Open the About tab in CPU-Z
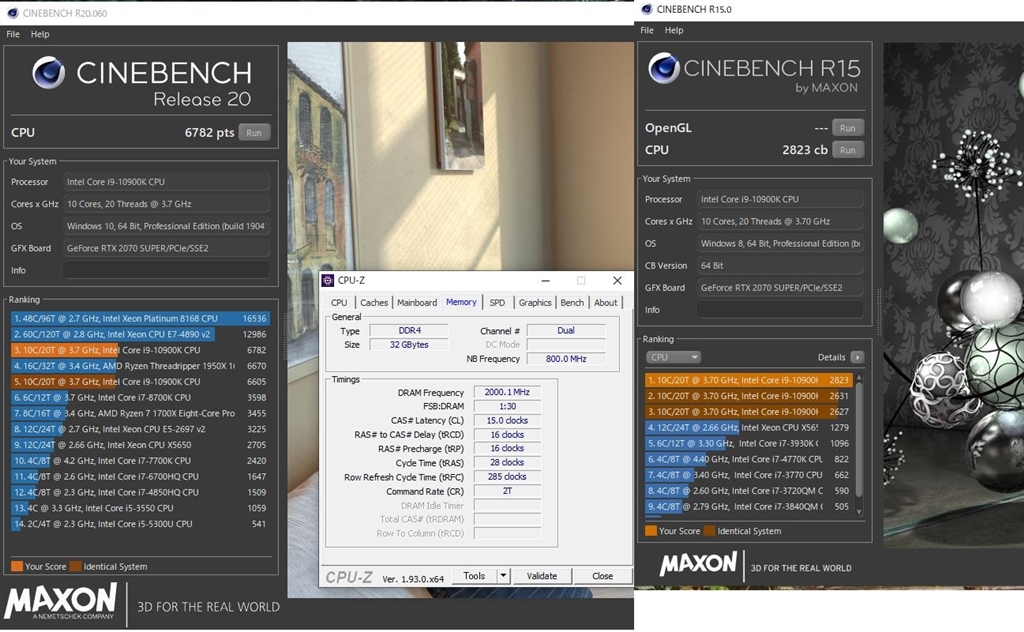The height and width of the screenshot is (632, 1024). click(605, 302)
